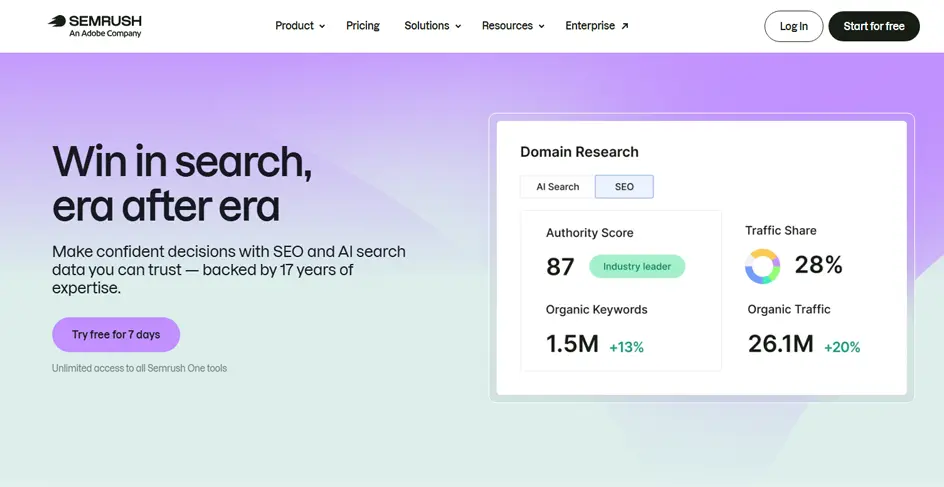Click the Authority Score value 87
Image resolution: width=944 pixels, height=487 pixels.
560,267
